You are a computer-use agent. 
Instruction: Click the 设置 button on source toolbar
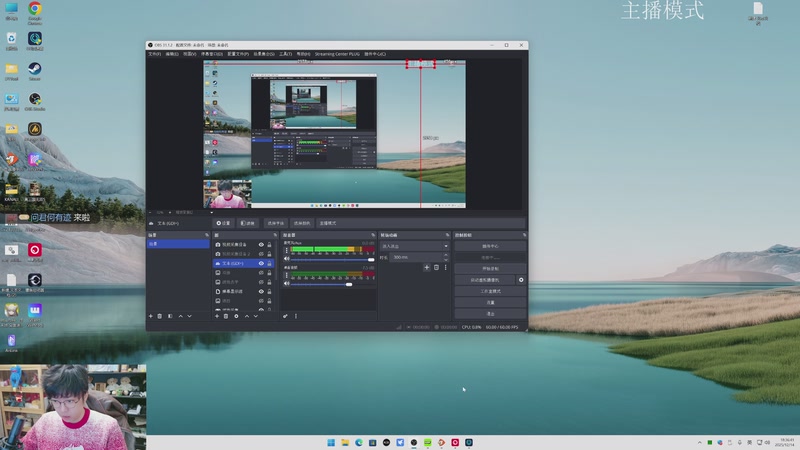pyautogui.click(x=224, y=223)
